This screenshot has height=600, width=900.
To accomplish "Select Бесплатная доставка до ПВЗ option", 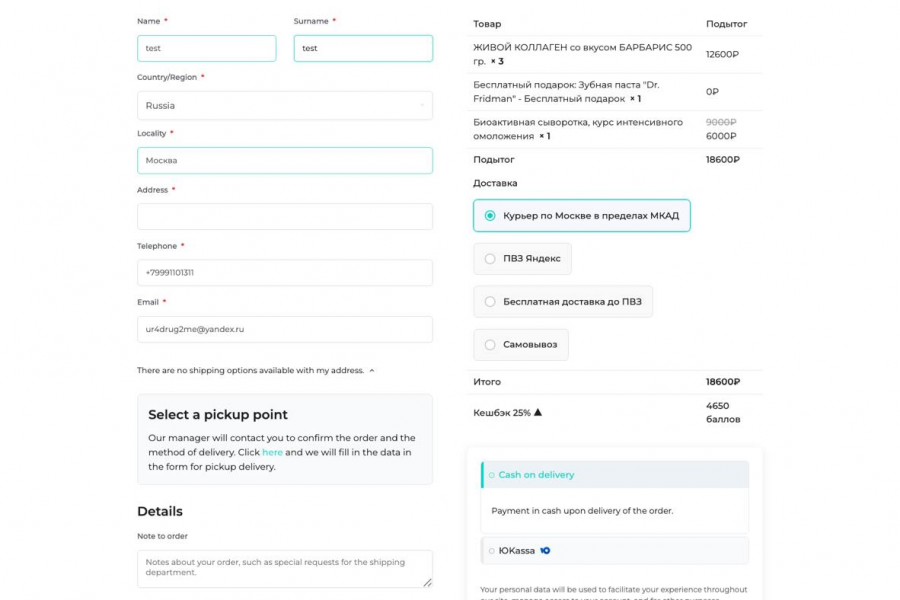I will pyautogui.click(x=490, y=301).
